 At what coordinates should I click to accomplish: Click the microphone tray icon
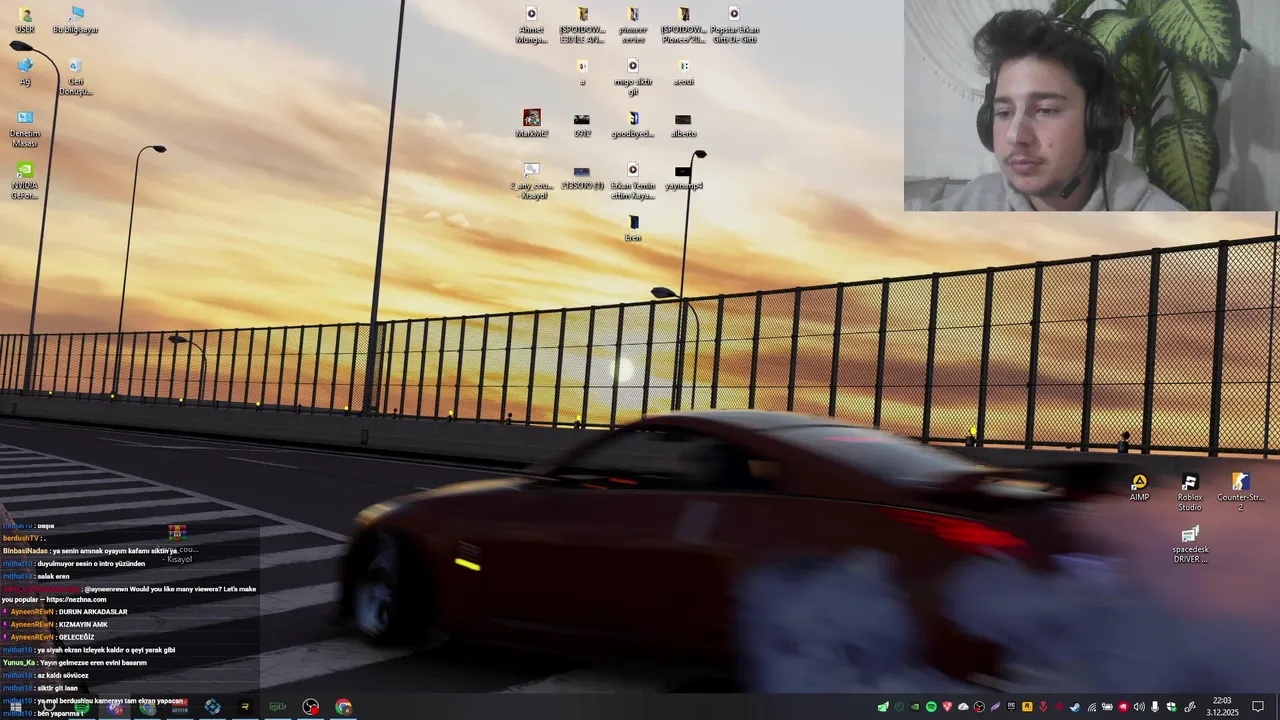tap(1155, 707)
